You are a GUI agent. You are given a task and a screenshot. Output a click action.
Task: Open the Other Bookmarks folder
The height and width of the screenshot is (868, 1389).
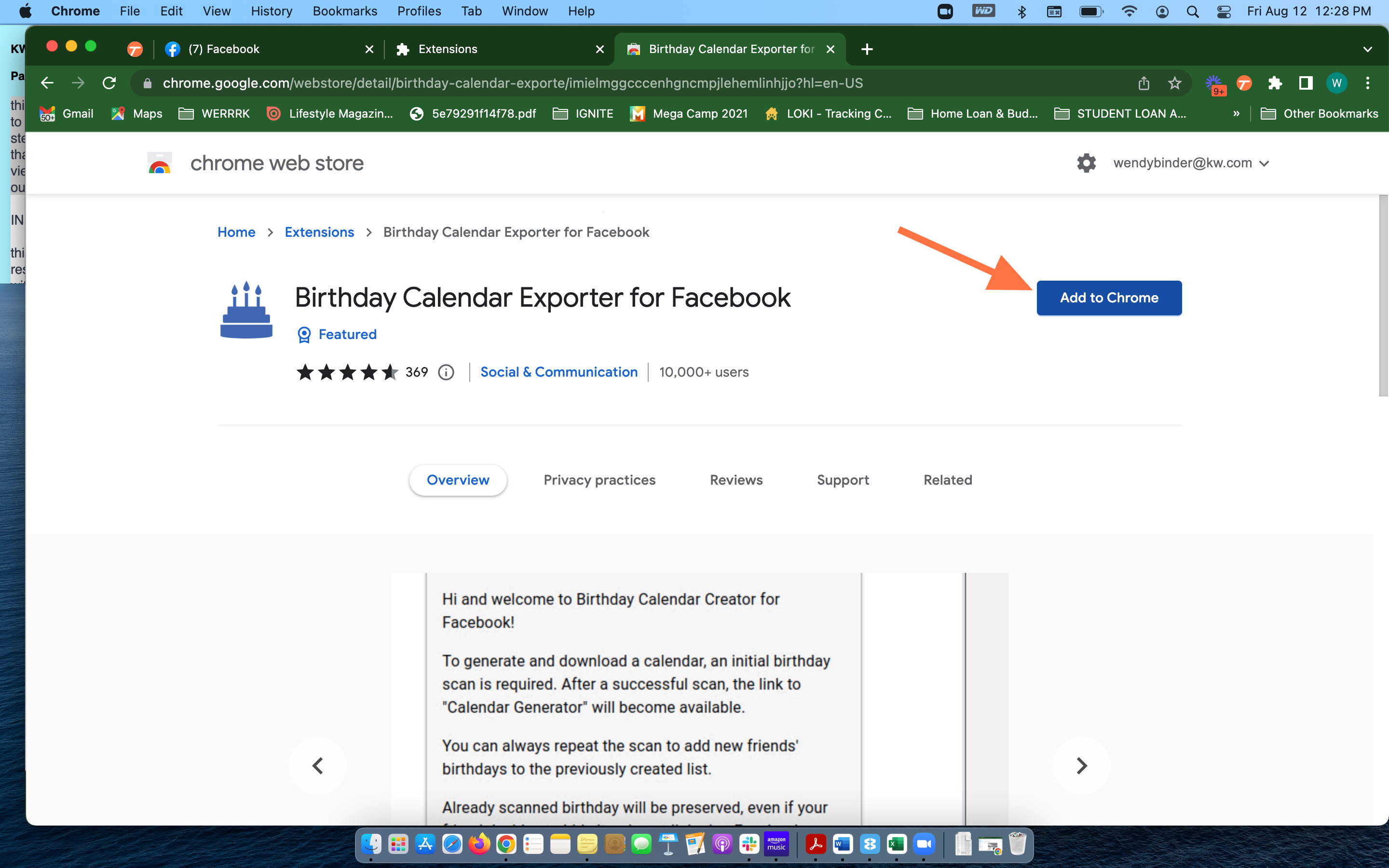pos(1319,114)
